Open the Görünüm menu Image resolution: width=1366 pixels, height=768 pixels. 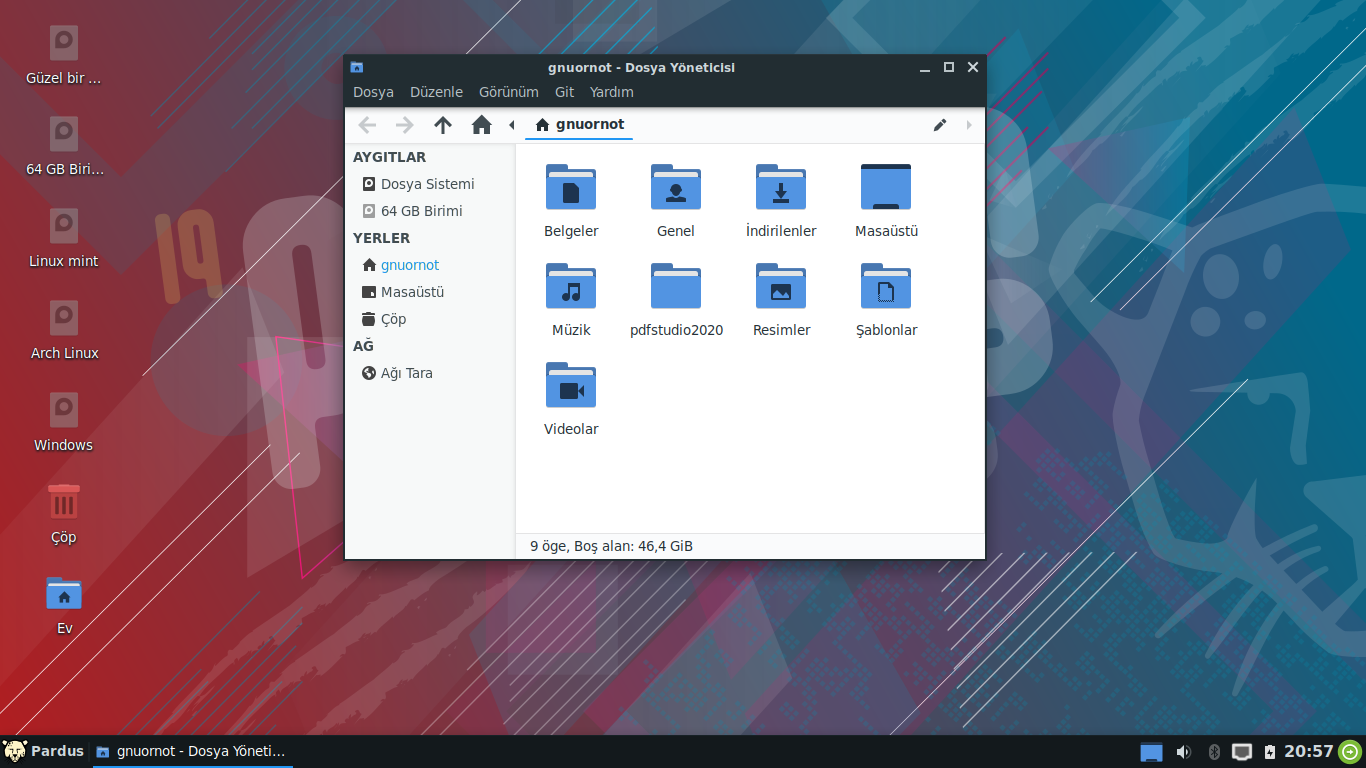[509, 92]
